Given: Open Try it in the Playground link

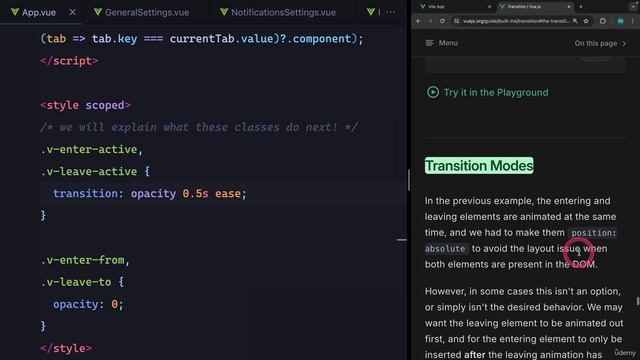Looking at the screenshot, I should (x=496, y=92).
